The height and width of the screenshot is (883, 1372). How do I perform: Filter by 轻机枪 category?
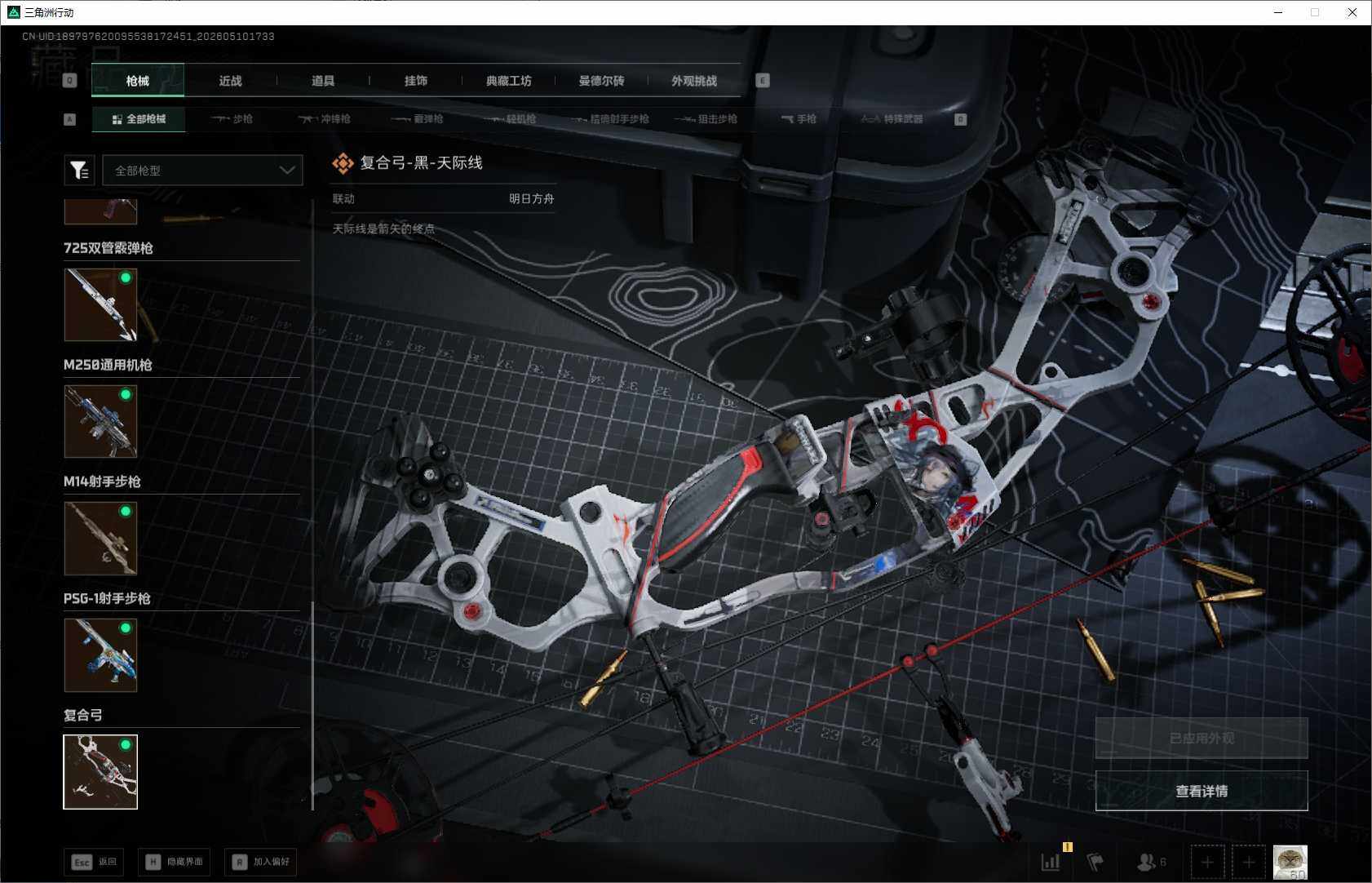[510, 119]
